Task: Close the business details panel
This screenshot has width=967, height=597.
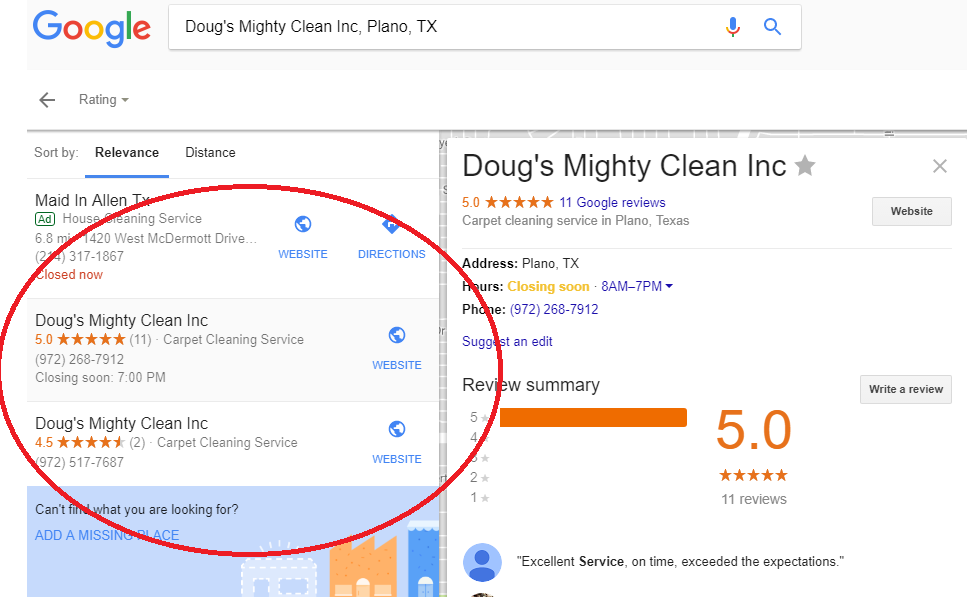Action: [939, 166]
